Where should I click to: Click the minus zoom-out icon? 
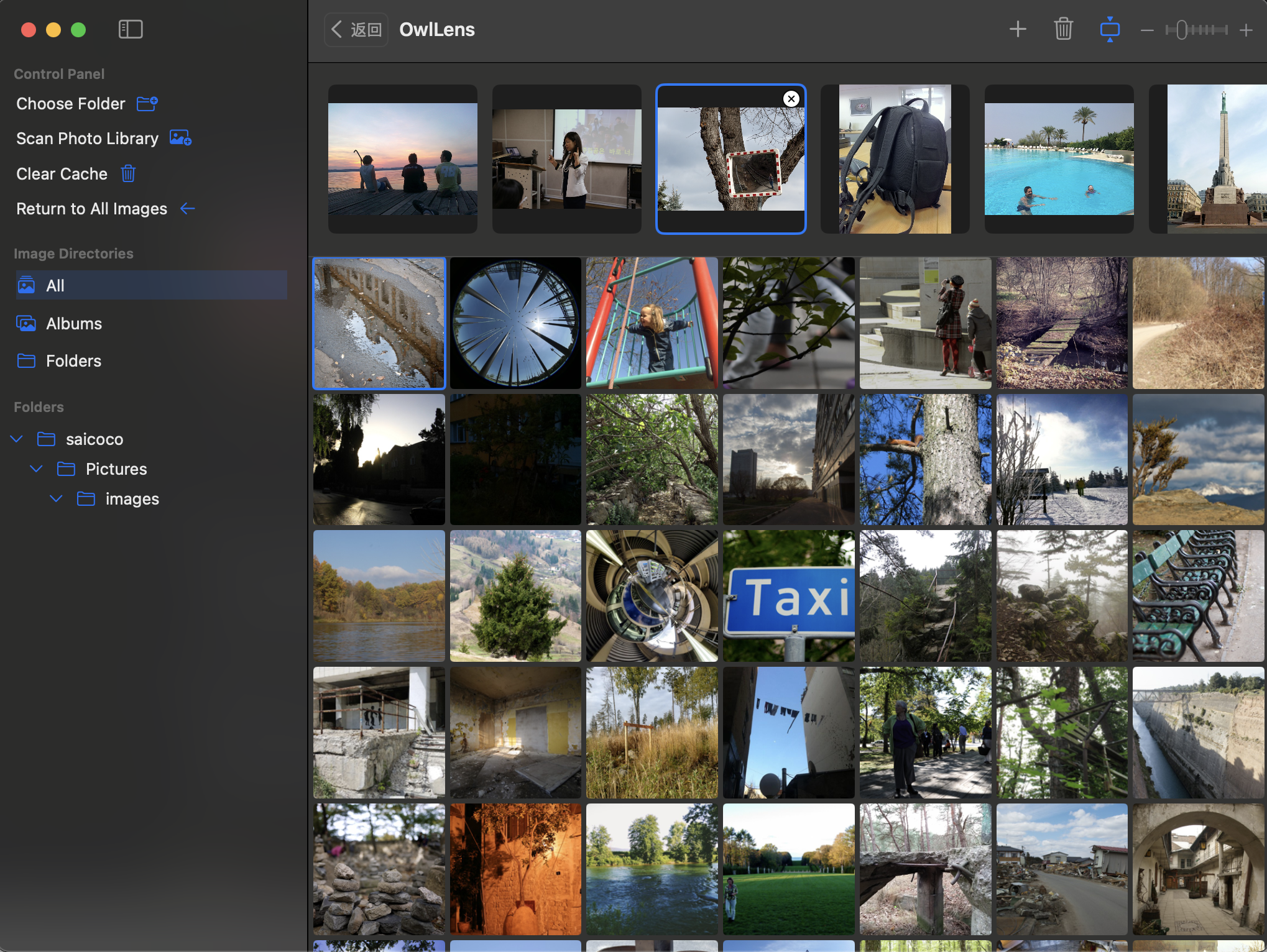point(1147,30)
